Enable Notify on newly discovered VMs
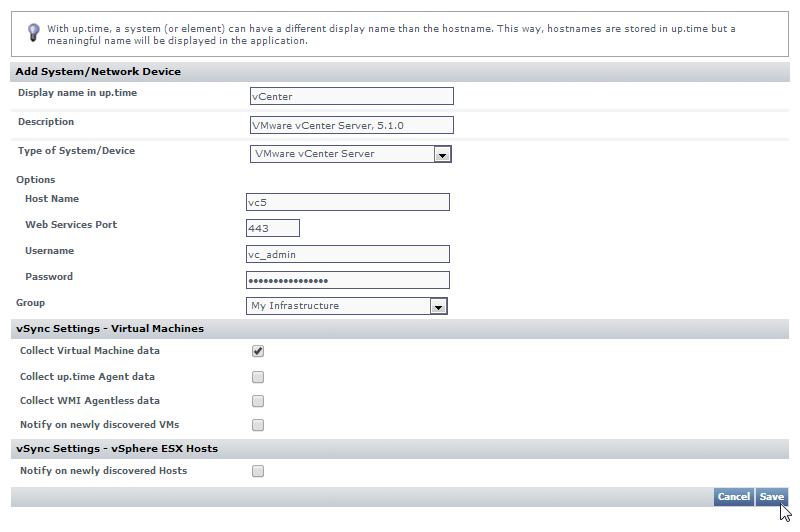 (258, 425)
